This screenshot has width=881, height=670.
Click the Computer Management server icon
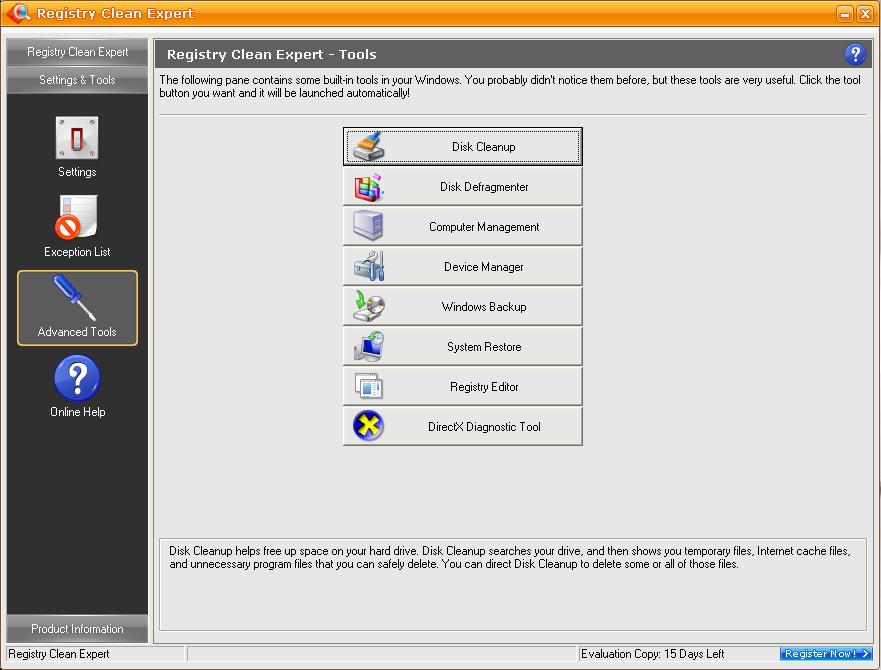pyautogui.click(x=368, y=226)
